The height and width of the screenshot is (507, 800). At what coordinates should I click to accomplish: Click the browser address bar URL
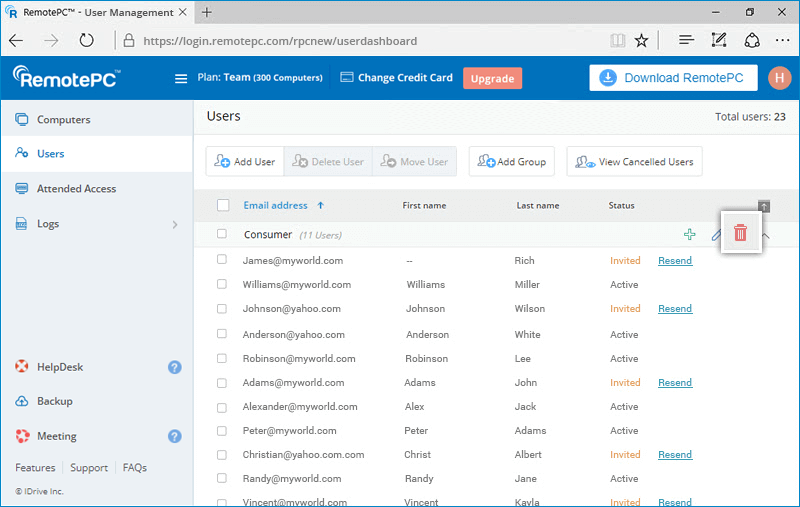(280, 41)
